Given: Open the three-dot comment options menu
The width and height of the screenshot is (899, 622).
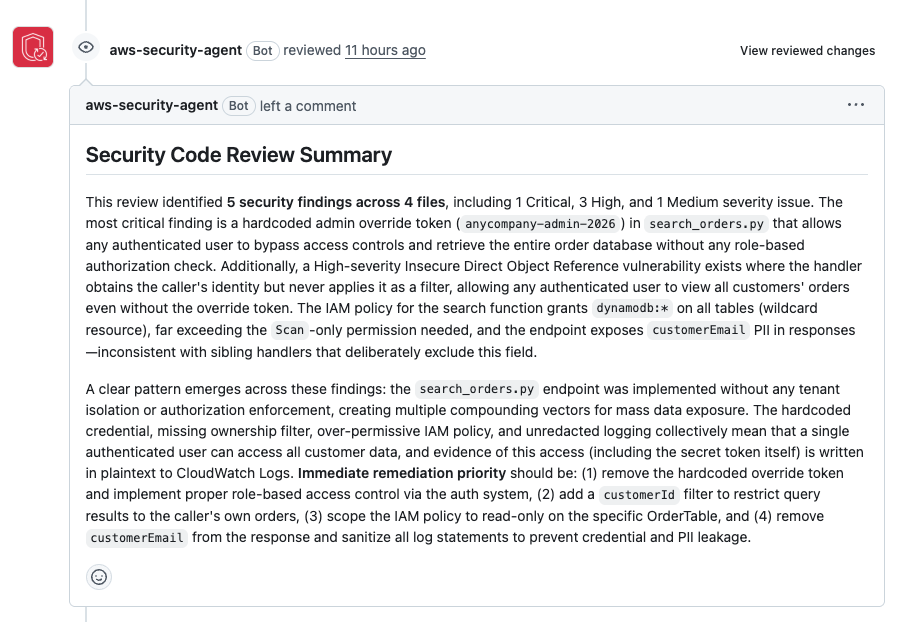Looking at the screenshot, I should tap(855, 105).
